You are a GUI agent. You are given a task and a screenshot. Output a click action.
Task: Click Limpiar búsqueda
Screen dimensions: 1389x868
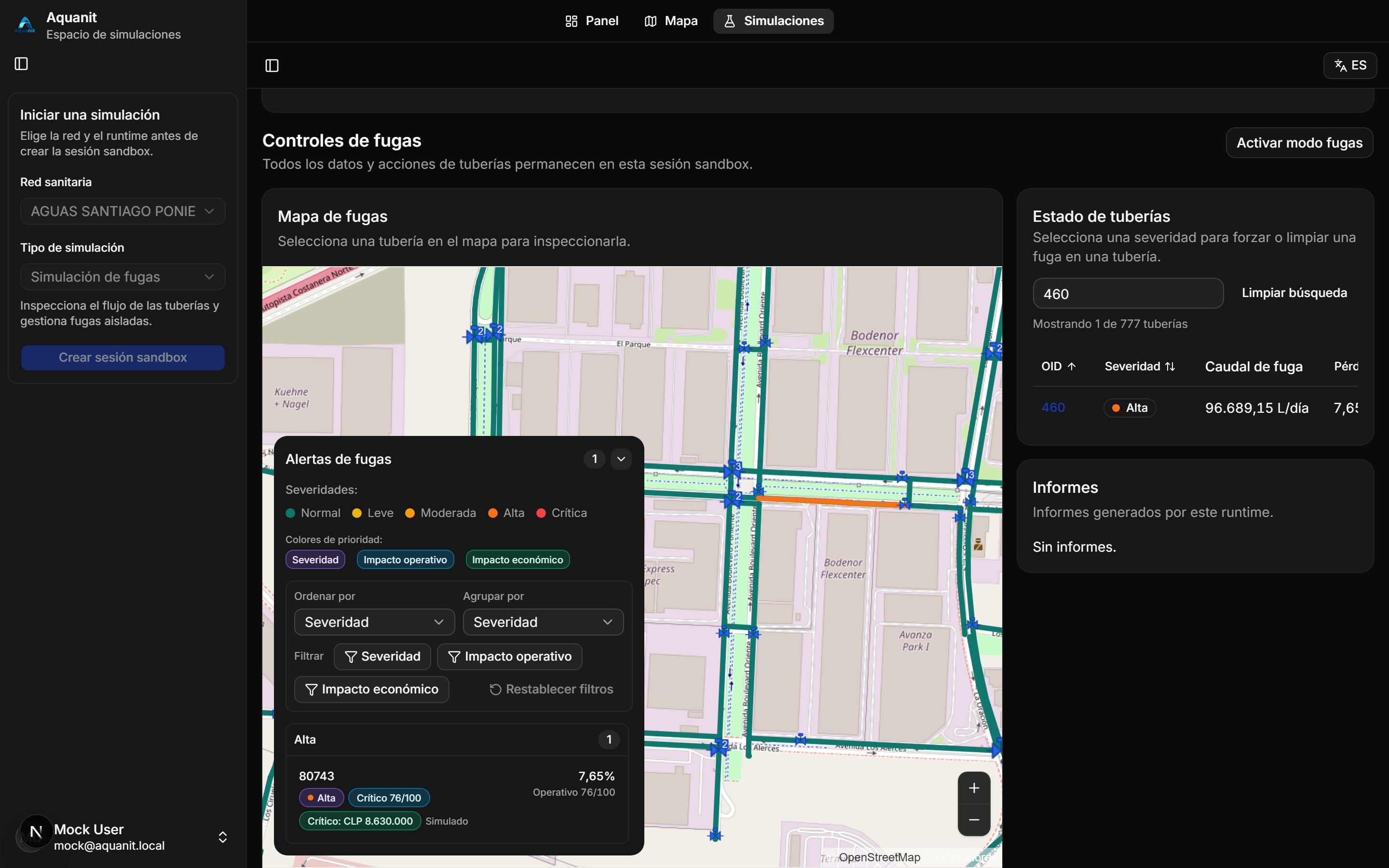pyautogui.click(x=1294, y=293)
